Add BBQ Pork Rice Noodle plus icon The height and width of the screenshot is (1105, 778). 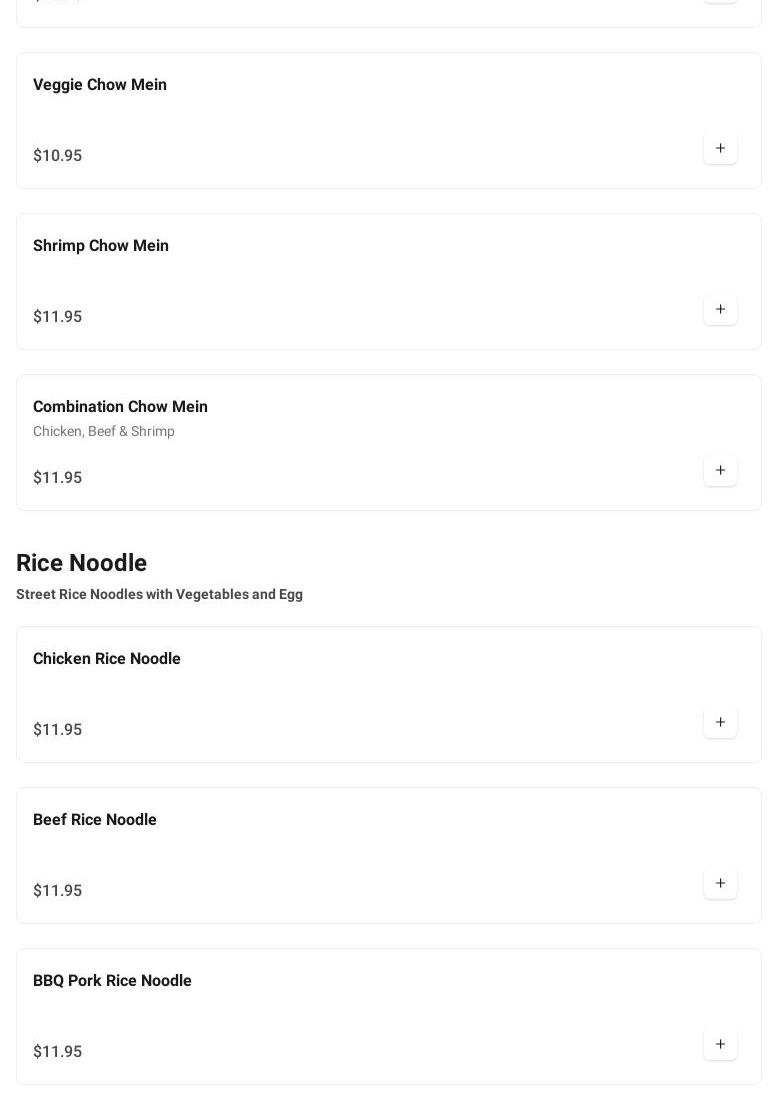[720, 1044]
